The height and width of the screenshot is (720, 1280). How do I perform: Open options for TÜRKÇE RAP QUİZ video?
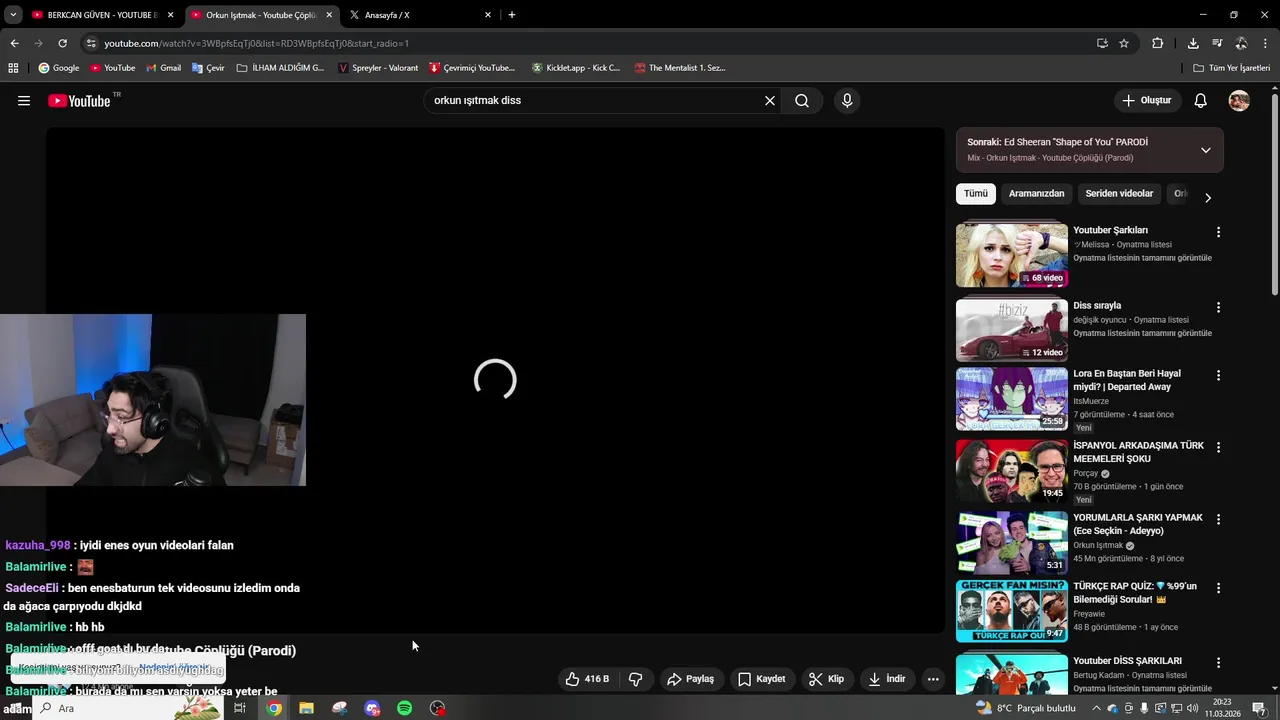click(x=1218, y=588)
